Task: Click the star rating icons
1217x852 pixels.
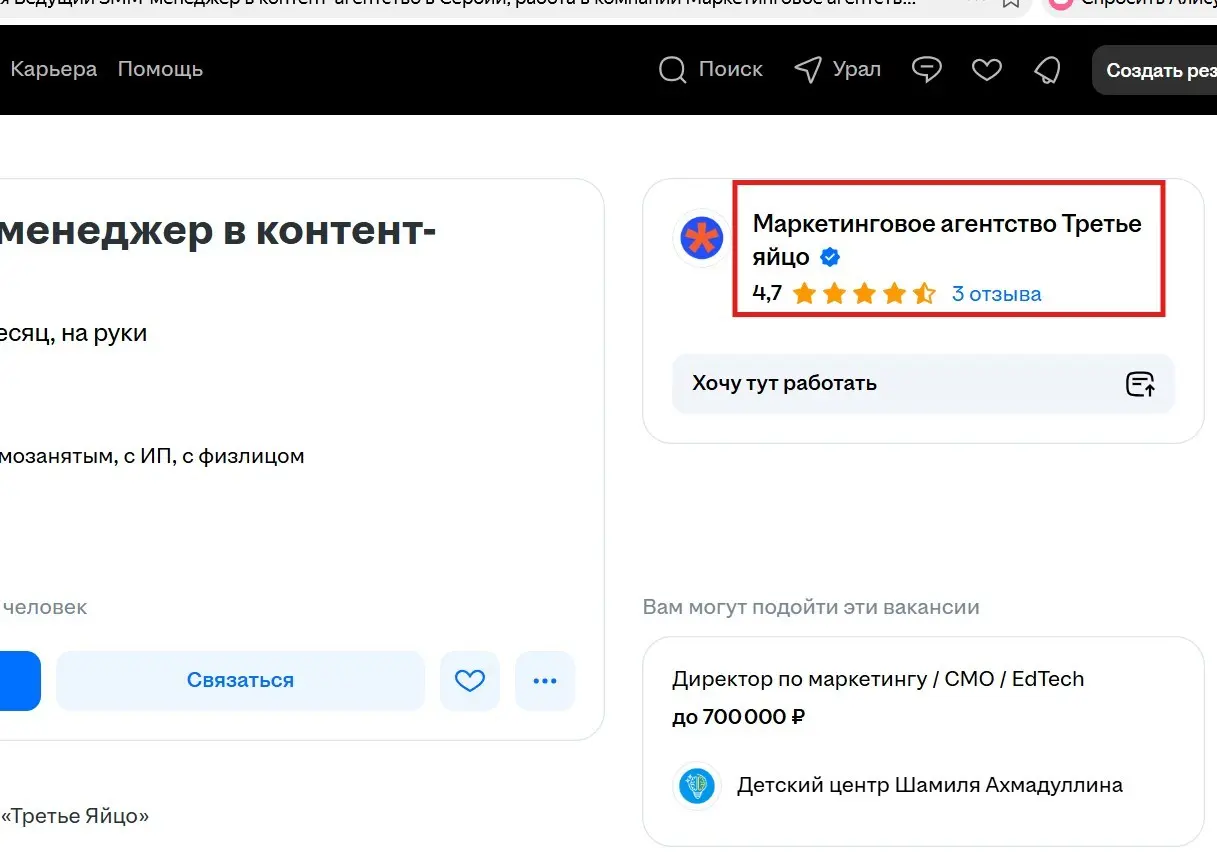Action: 864,294
